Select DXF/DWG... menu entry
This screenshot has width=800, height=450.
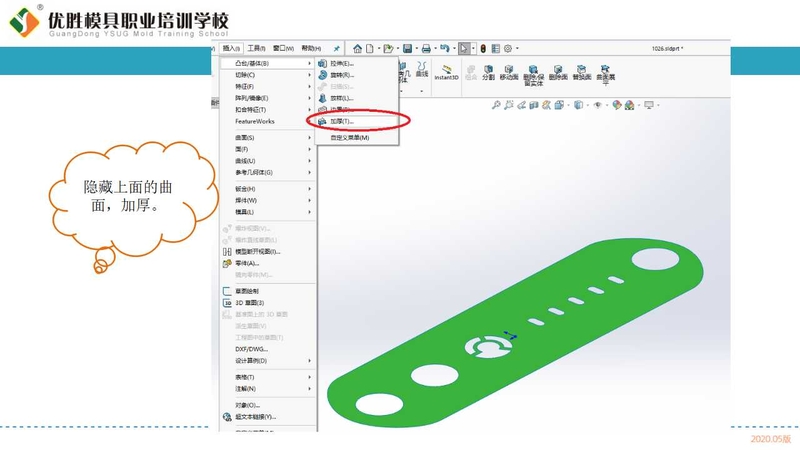[x=268, y=349]
